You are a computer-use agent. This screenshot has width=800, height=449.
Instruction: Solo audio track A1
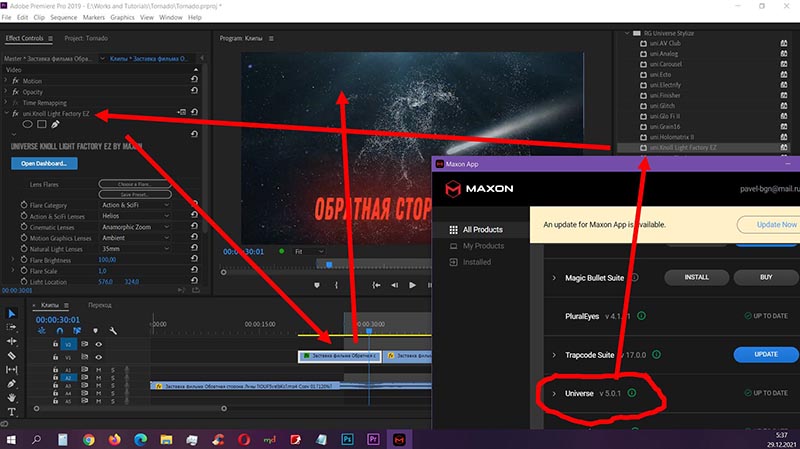(x=113, y=370)
